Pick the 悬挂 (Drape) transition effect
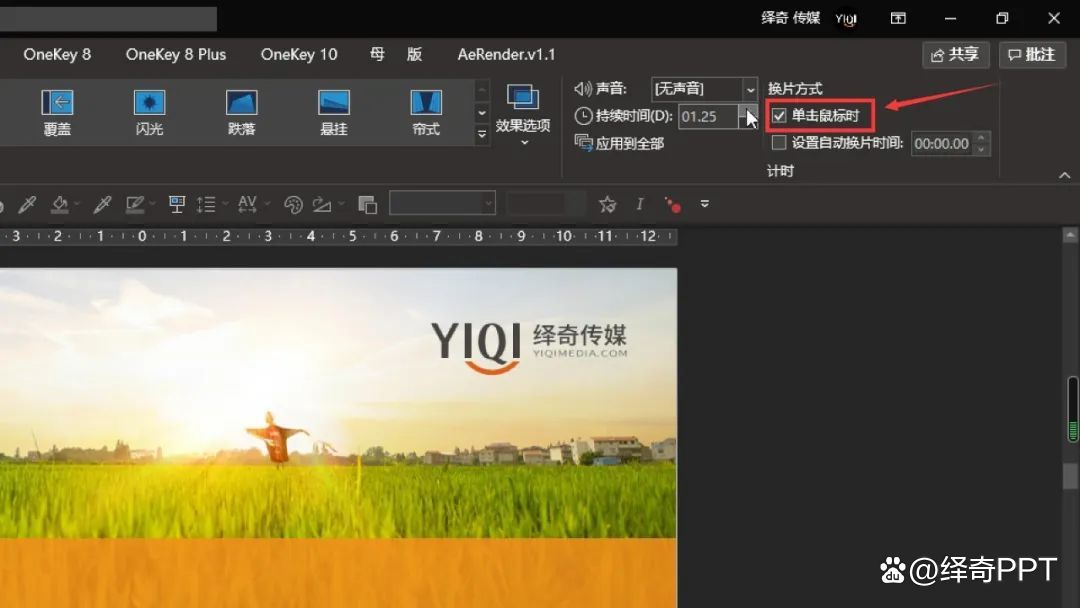This screenshot has width=1080, height=608. (333, 112)
